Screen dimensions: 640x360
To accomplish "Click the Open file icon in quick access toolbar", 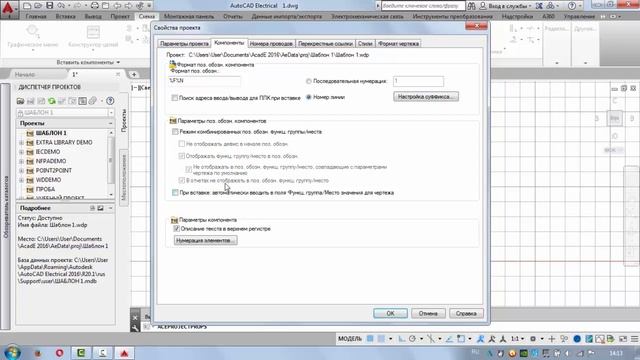I will pos(38,6).
